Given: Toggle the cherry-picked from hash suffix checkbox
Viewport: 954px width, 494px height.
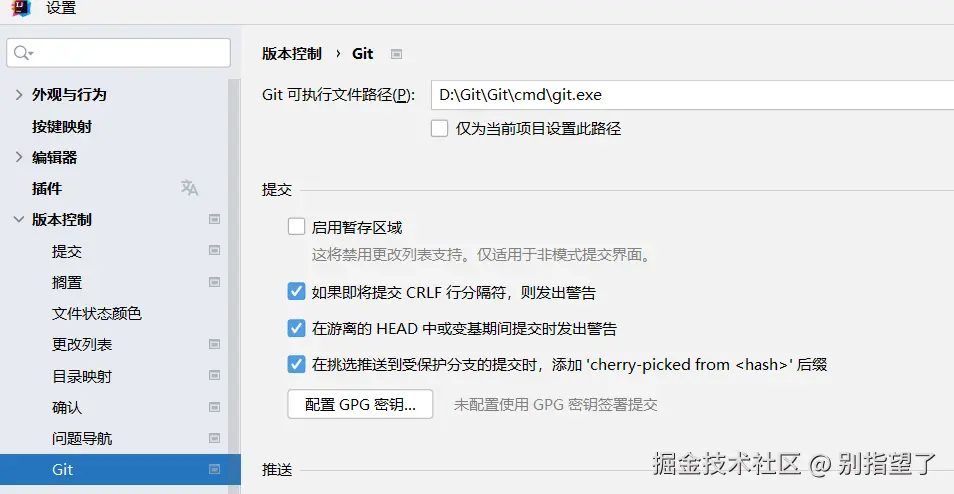Looking at the screenshot, I should point(296,364).
